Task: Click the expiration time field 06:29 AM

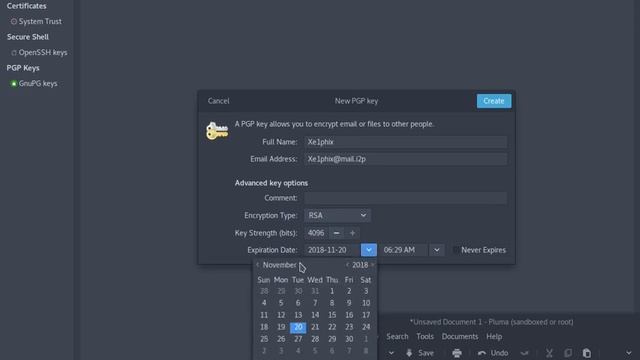Action: pyautogui.click(x=404, y=250)
